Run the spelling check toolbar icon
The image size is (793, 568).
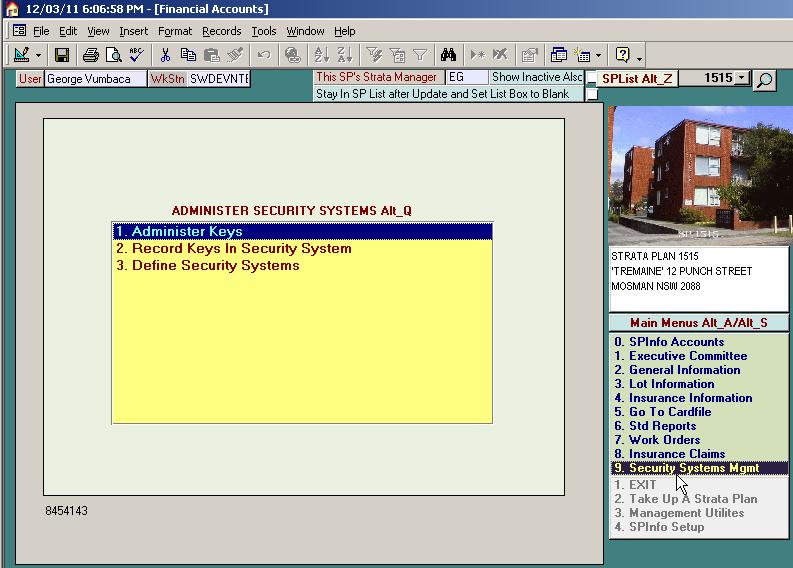[135, 55]
